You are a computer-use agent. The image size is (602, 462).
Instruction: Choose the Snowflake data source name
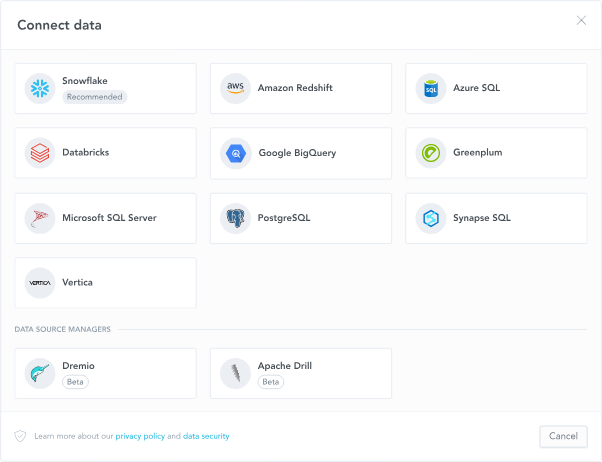[85, 81]
